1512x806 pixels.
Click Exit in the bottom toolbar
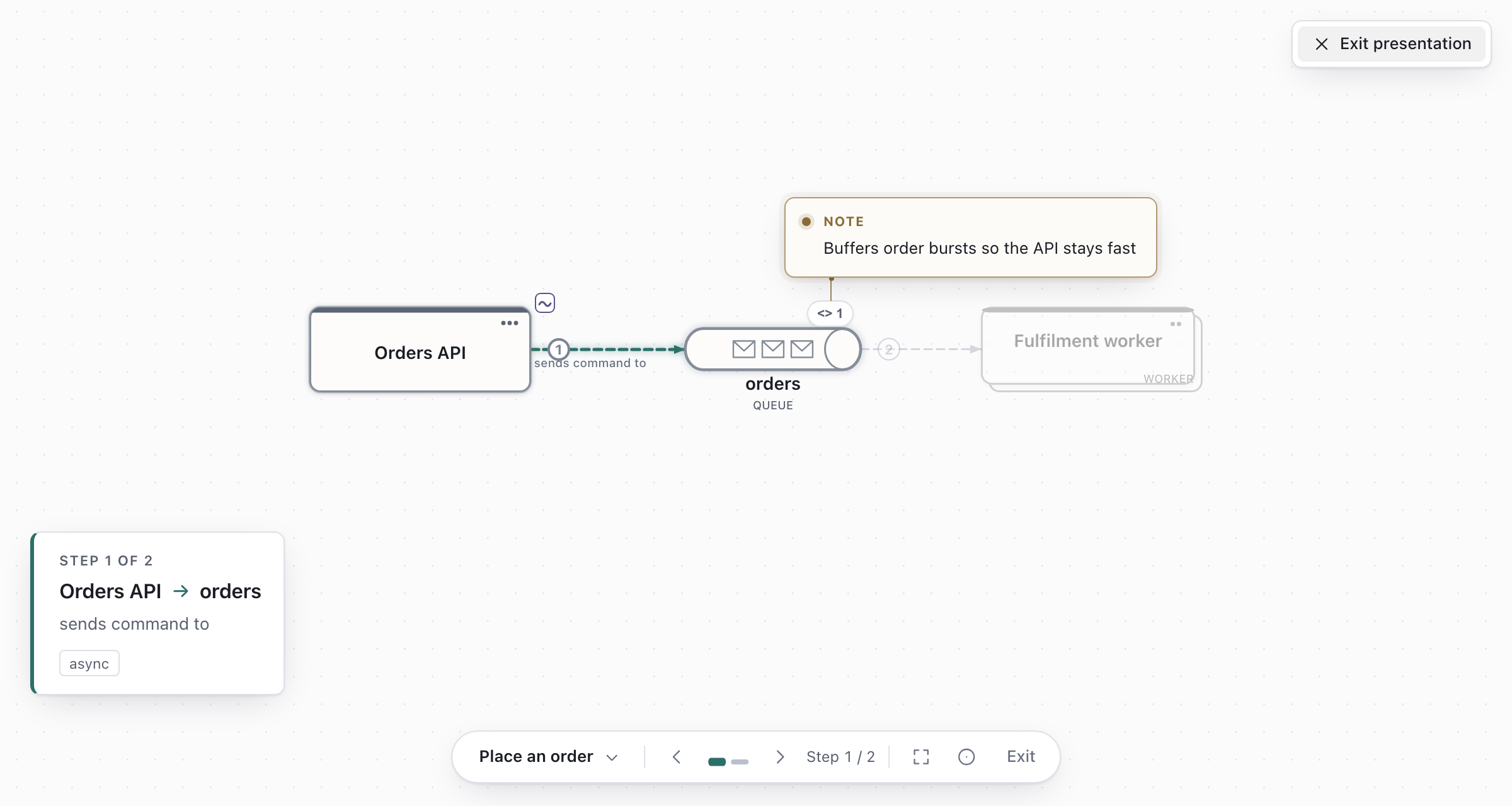pyautogui.click(x=1021, y=756)
